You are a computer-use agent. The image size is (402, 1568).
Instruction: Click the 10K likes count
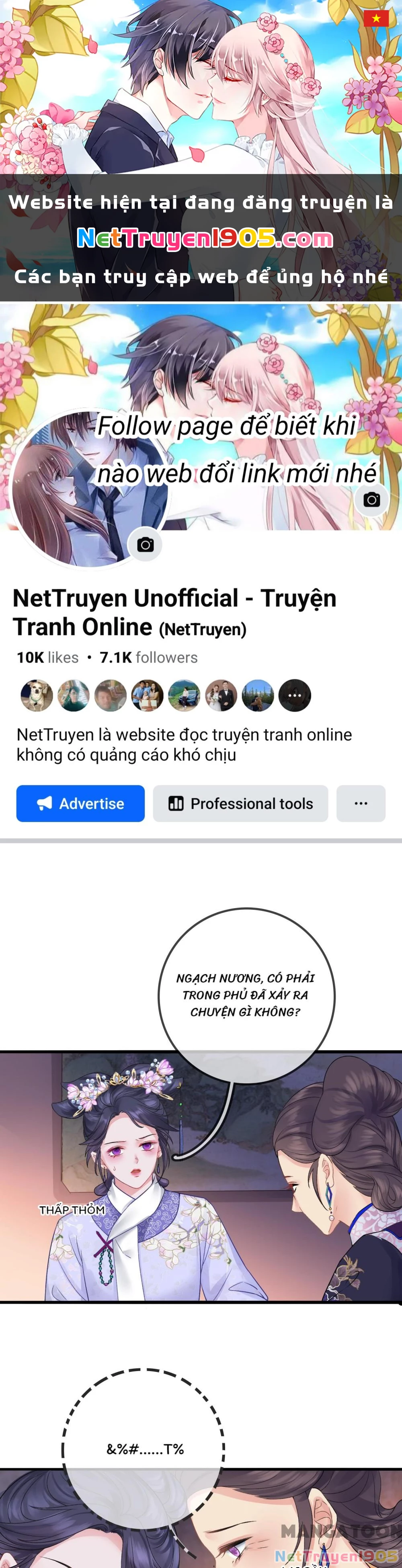pyautogui.click(x=47, y=657)
